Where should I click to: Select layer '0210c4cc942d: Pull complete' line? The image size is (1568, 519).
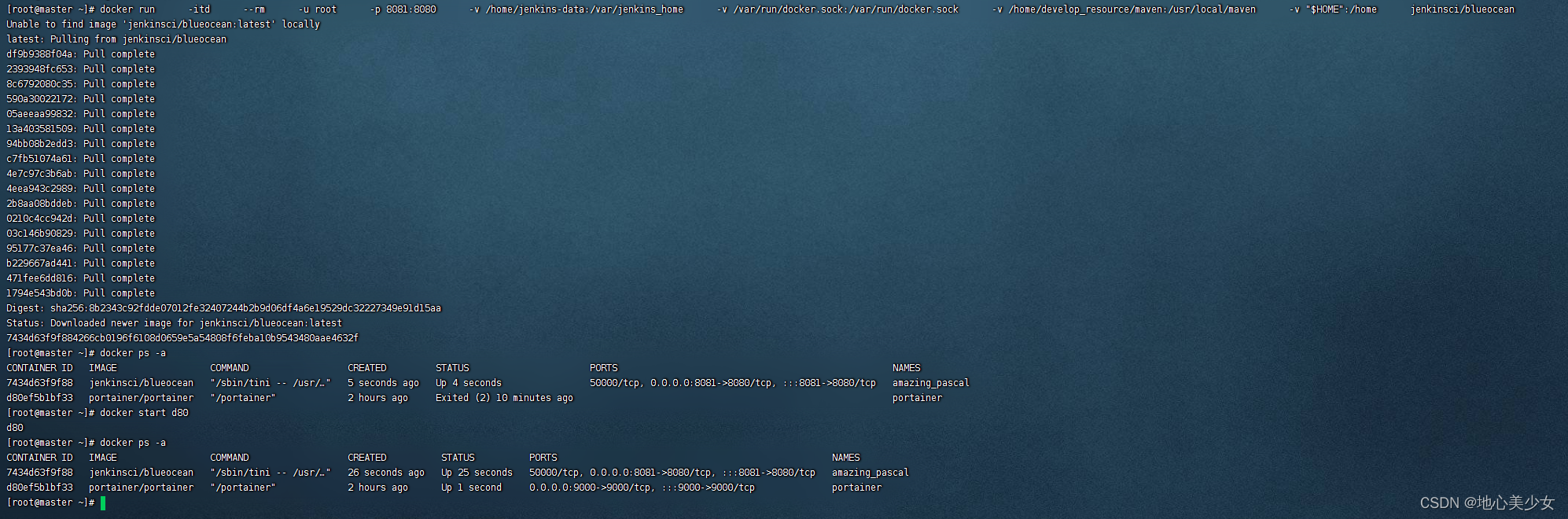(81, 219)
